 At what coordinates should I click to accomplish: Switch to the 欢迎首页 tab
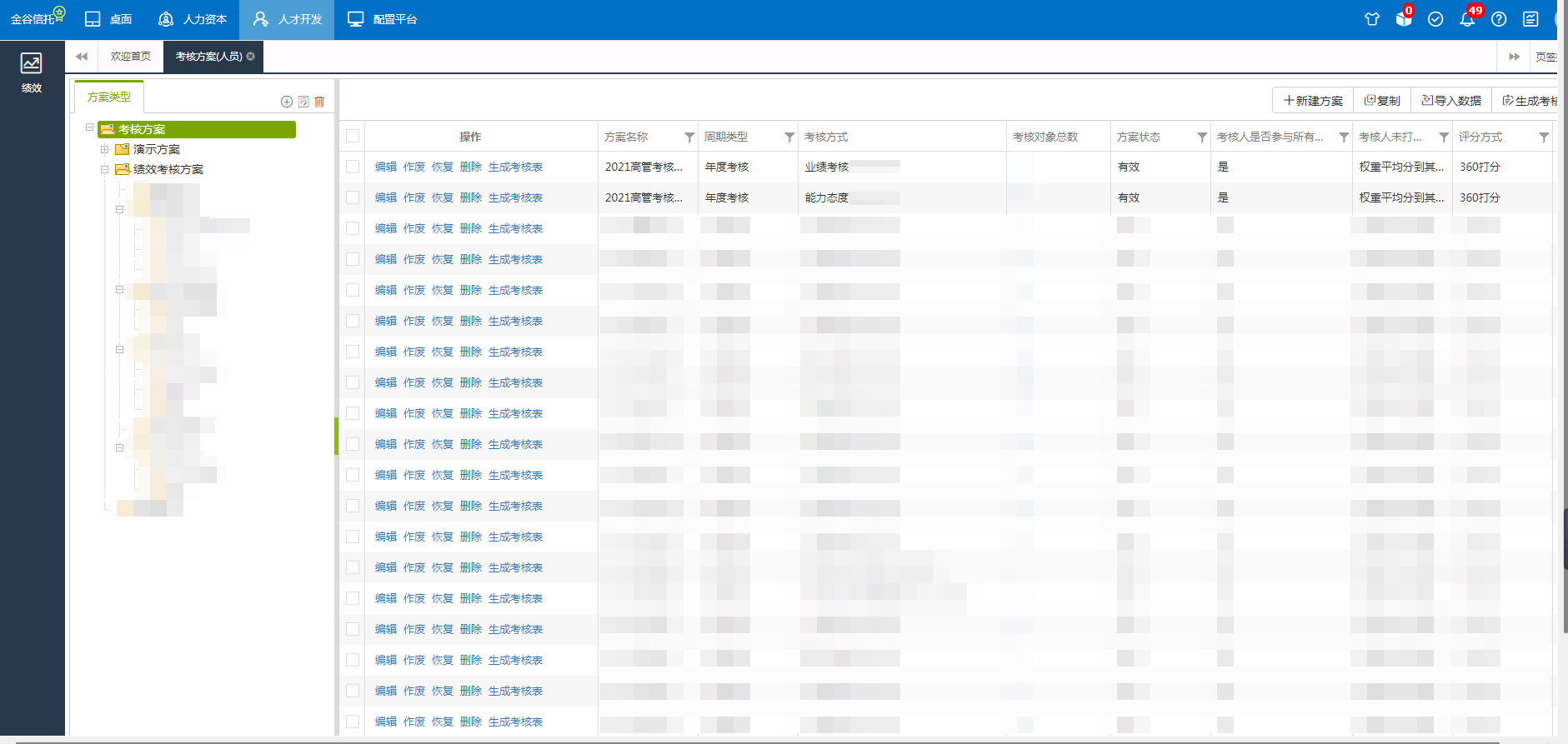click(131, 56)
